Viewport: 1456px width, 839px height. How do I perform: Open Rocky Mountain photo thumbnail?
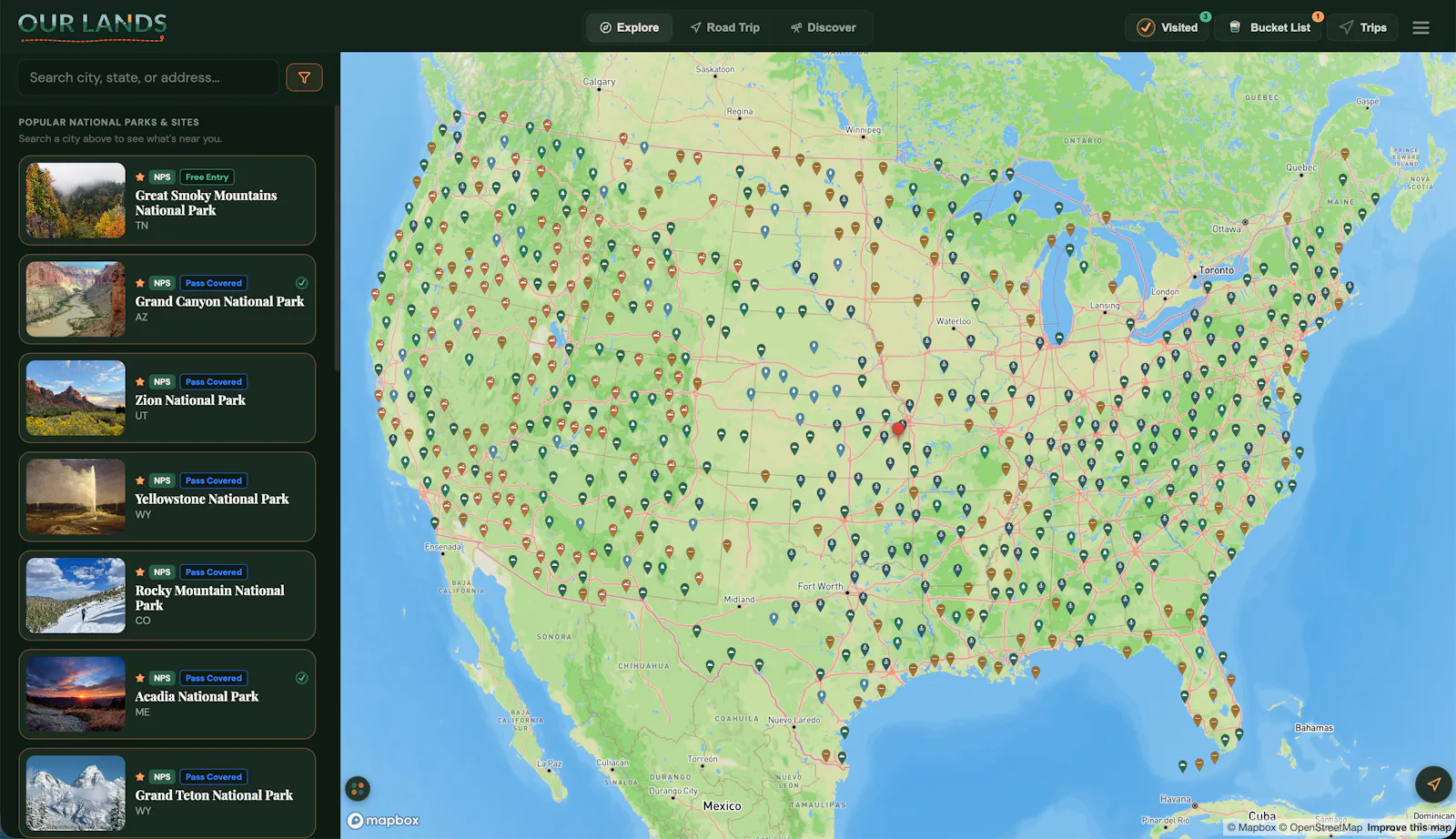[x=76, y=595]
